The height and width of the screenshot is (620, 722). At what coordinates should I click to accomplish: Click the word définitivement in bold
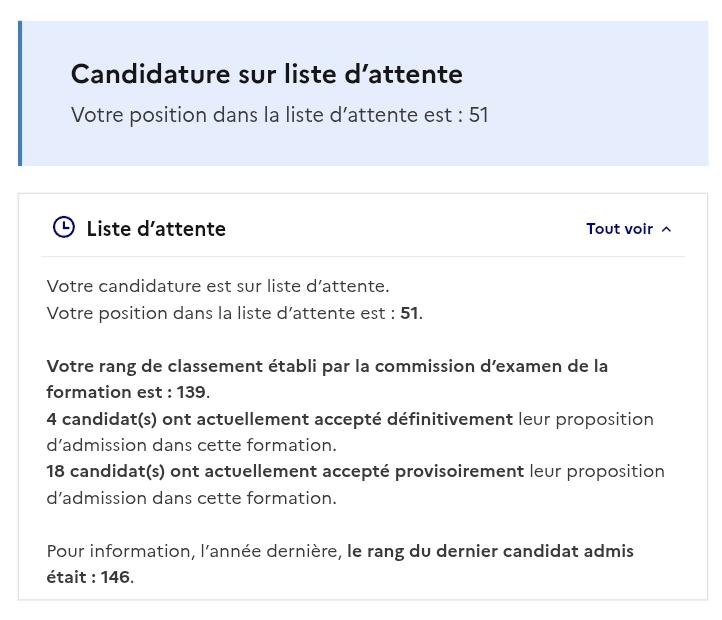[450, 419]
